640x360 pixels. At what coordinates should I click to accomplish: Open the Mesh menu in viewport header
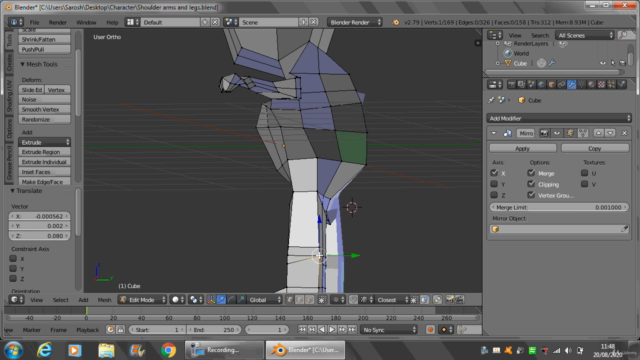104,300
